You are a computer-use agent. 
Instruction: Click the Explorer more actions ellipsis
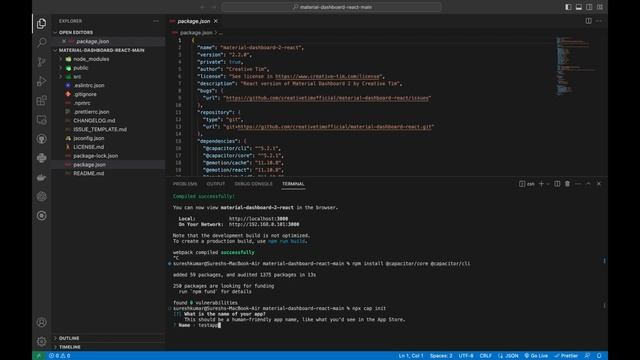[156, 21]
